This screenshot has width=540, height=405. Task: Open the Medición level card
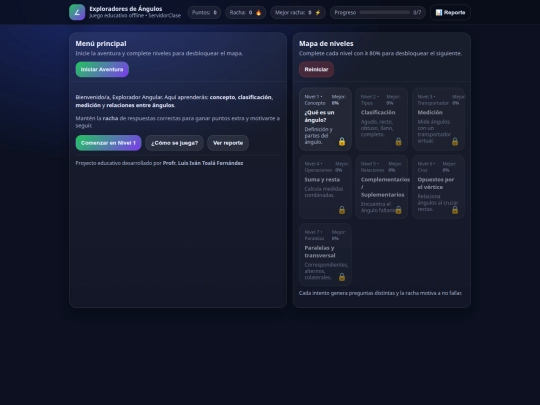pyautogui.click(x=438, y=119)
